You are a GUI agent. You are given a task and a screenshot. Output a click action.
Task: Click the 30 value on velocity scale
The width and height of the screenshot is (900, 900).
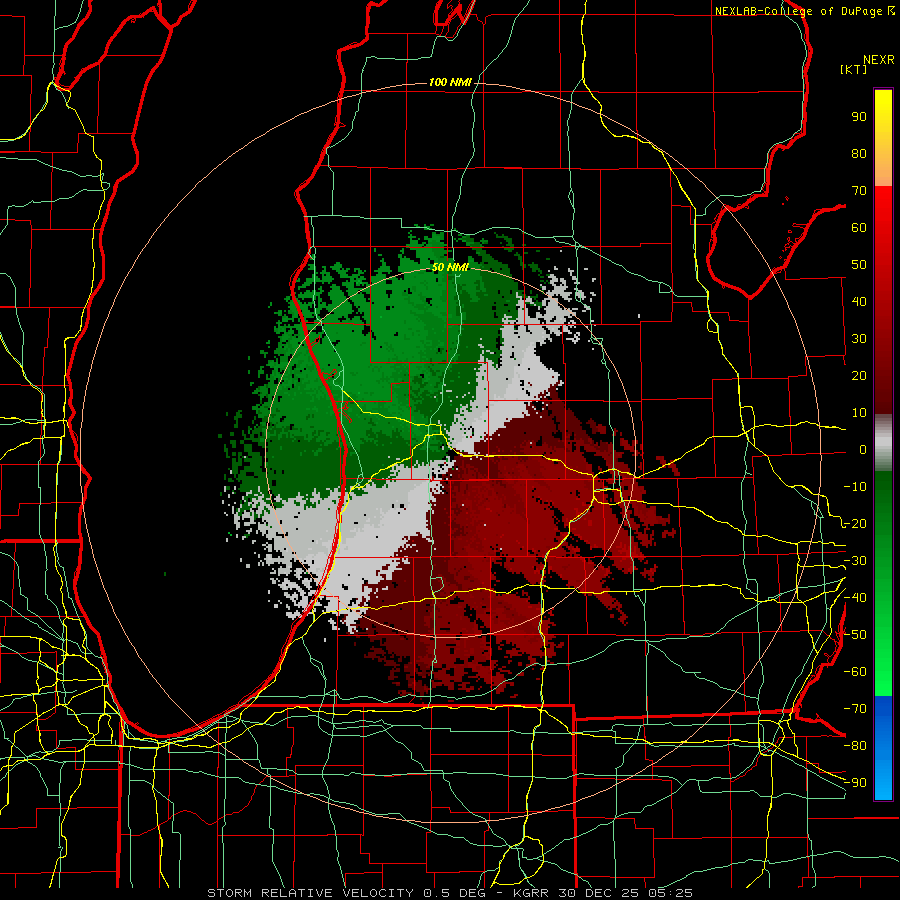click(859, 339)
